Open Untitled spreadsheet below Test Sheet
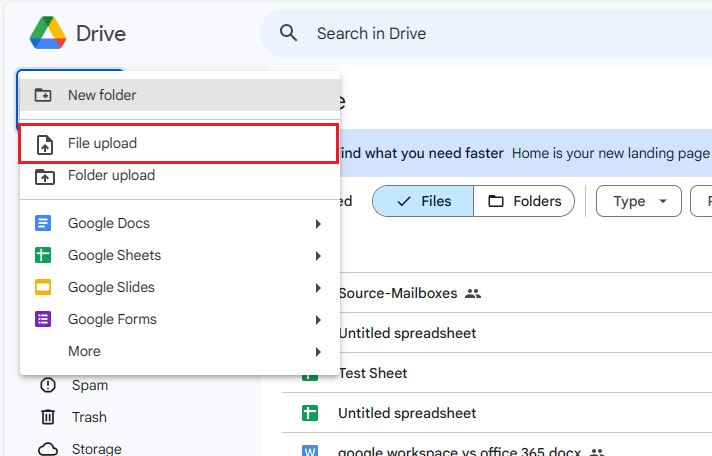 click(407, 413)
